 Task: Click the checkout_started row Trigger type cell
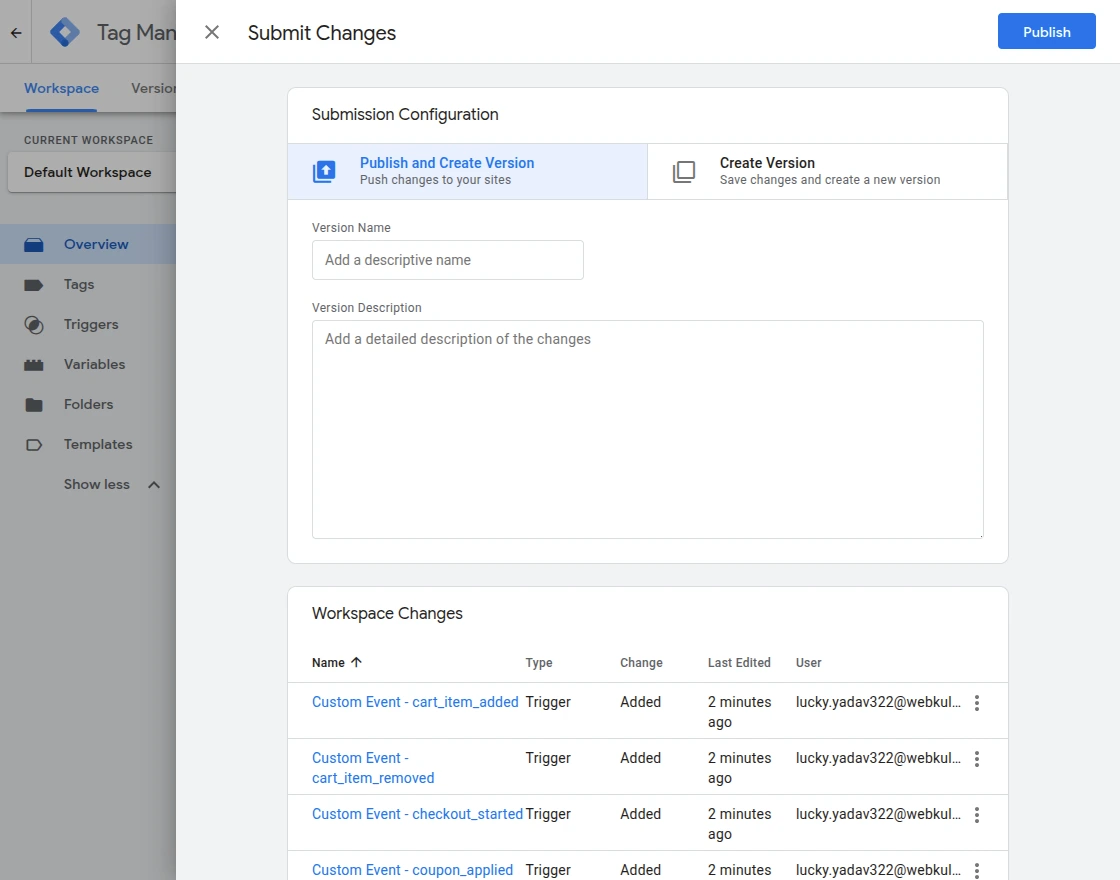(x=548, y=814)
